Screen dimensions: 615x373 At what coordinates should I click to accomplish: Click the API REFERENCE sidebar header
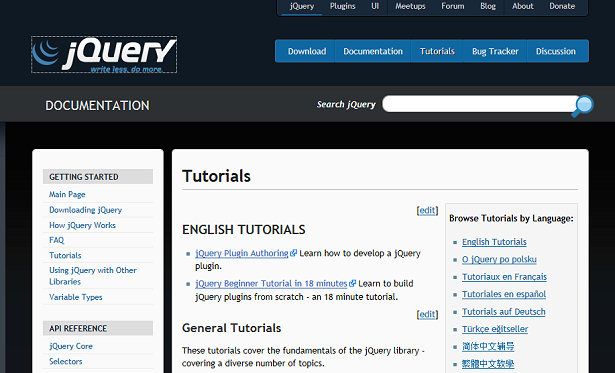tap(98, 328)
